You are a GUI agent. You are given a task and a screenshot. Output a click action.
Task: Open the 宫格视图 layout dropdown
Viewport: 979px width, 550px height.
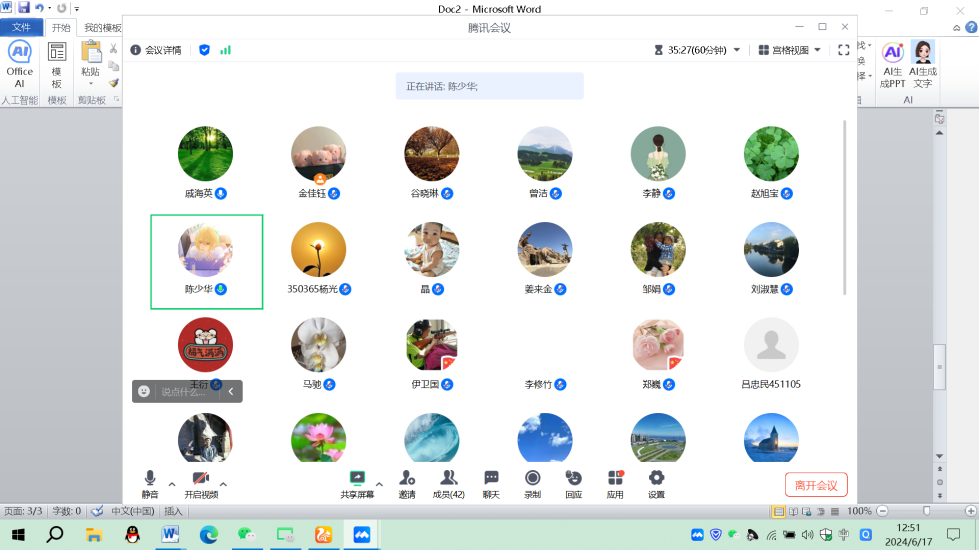pyautogui.click(x=789, y=50)
